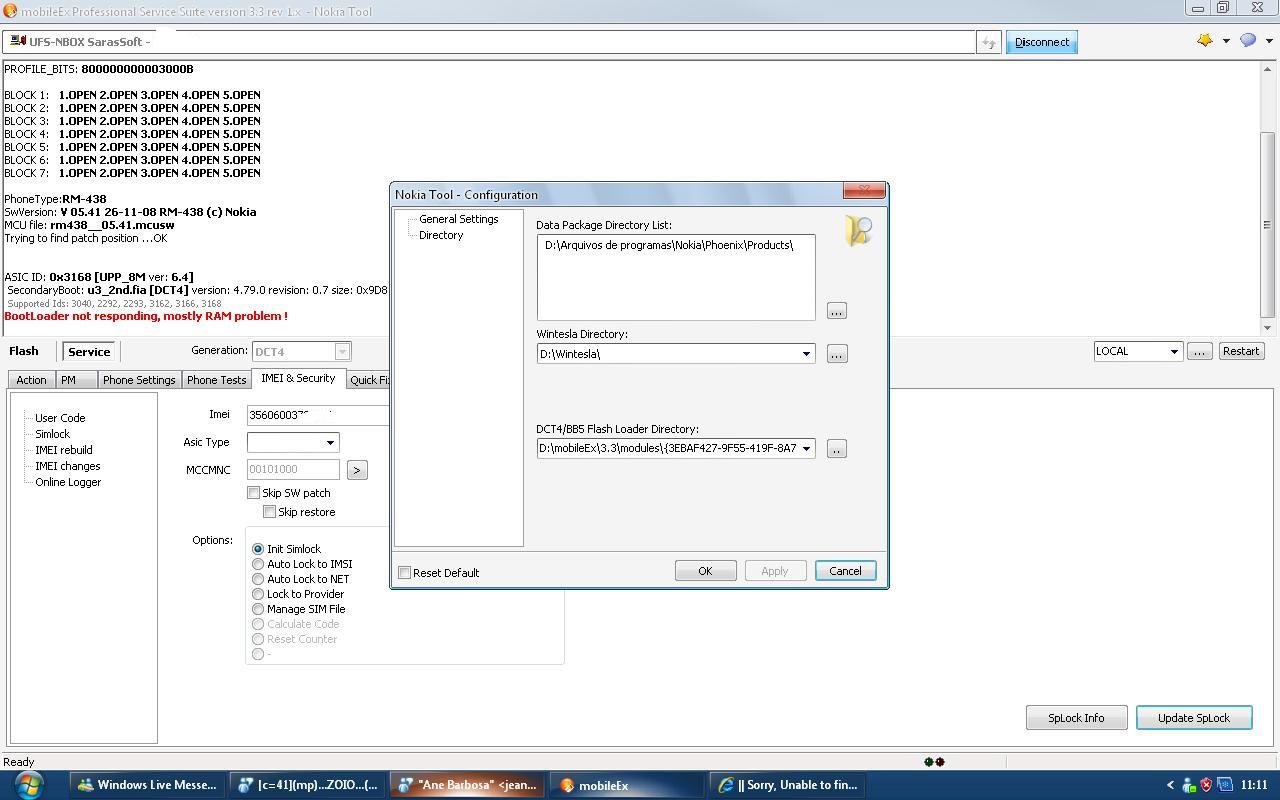Click the Update SpLock button

(1194, 718)
